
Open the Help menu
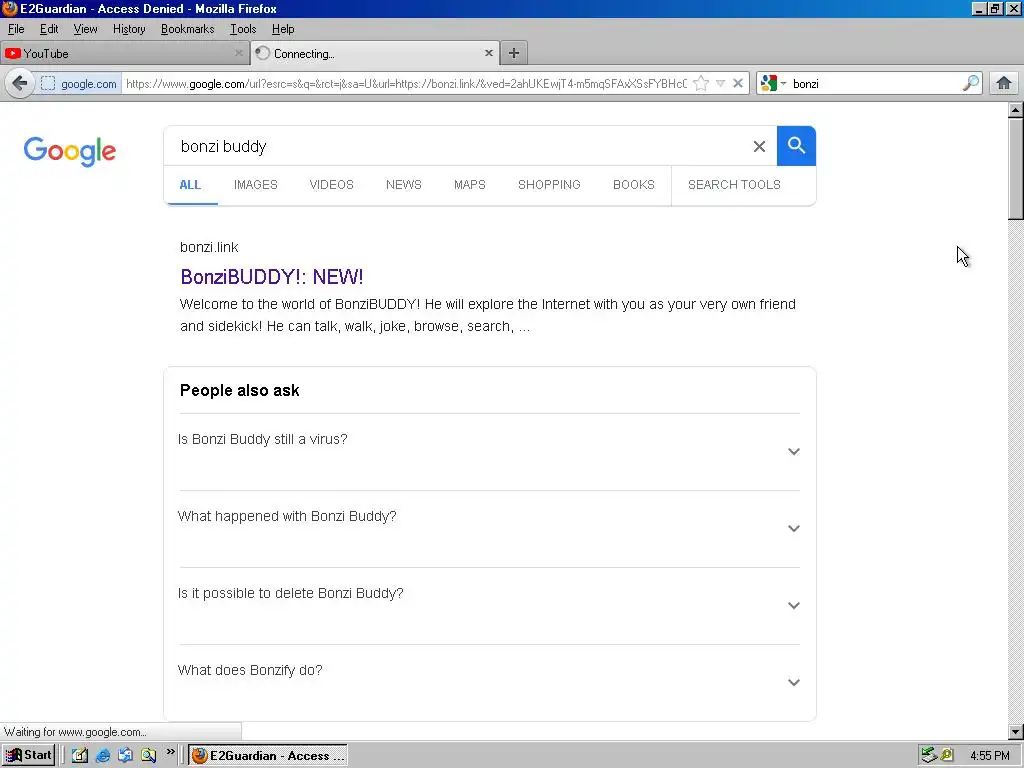283,29
